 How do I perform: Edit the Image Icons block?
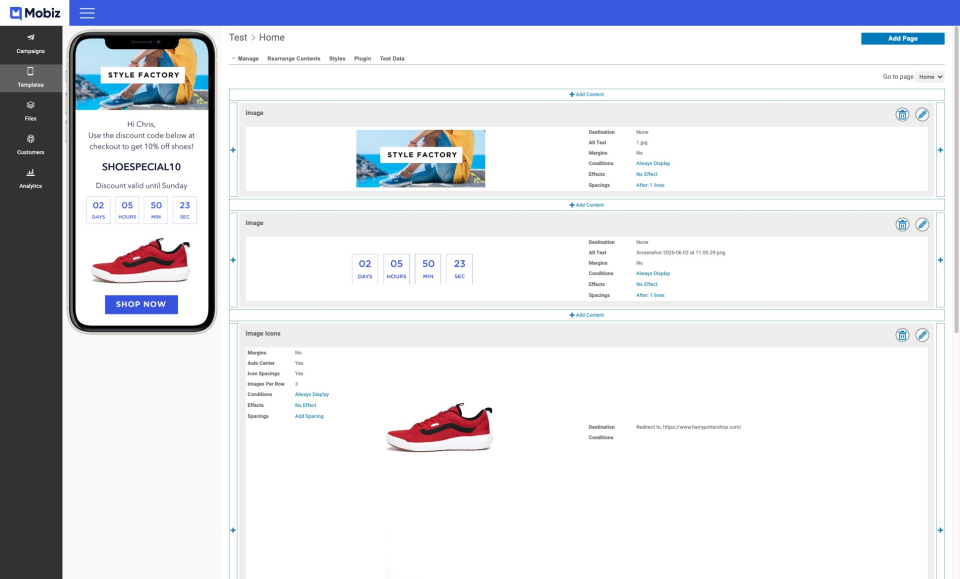922,335
